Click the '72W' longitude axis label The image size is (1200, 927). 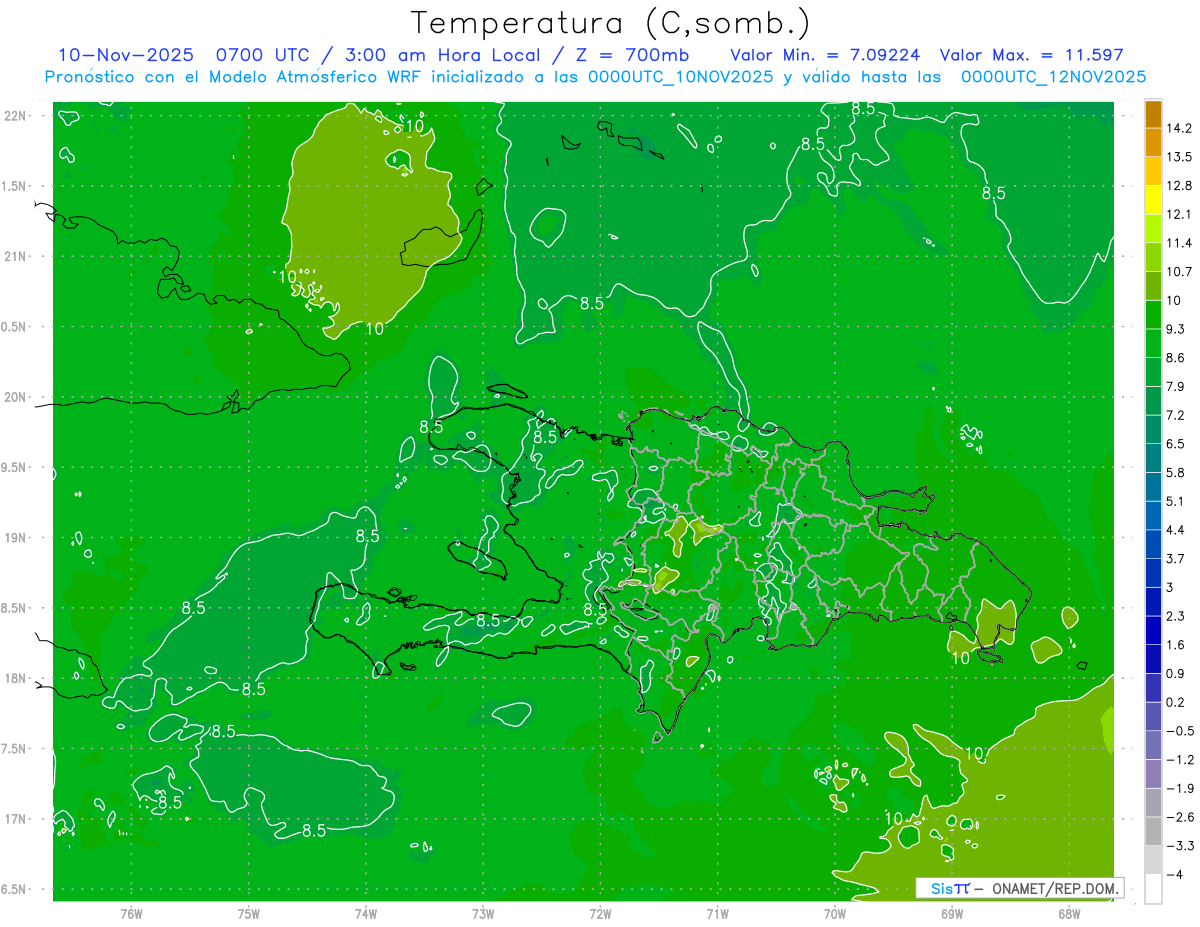[x=600, y=914]
